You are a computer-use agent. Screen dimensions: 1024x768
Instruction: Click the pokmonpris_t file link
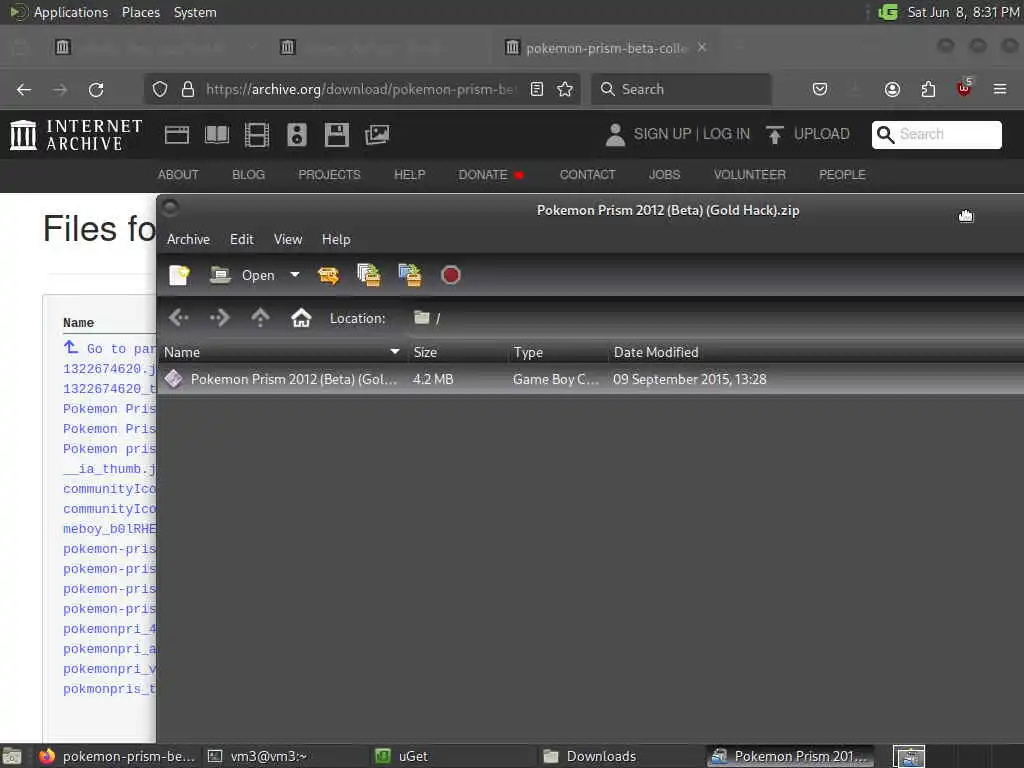[x=110, y=689]
